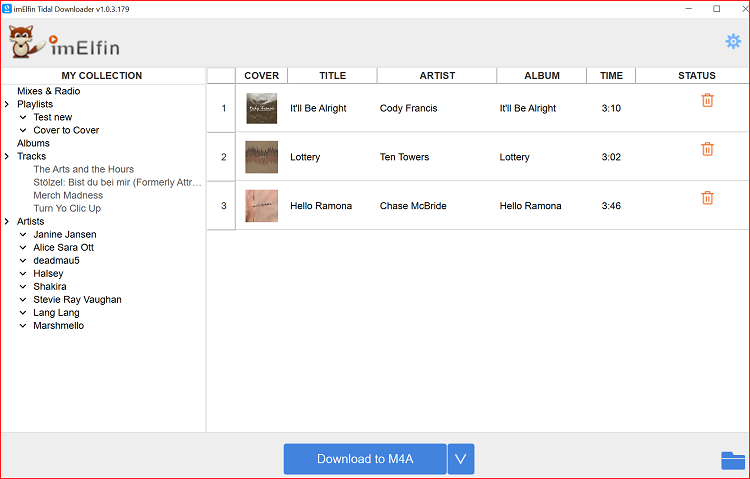Open the Cover to Cover playlist

(66, 130)
